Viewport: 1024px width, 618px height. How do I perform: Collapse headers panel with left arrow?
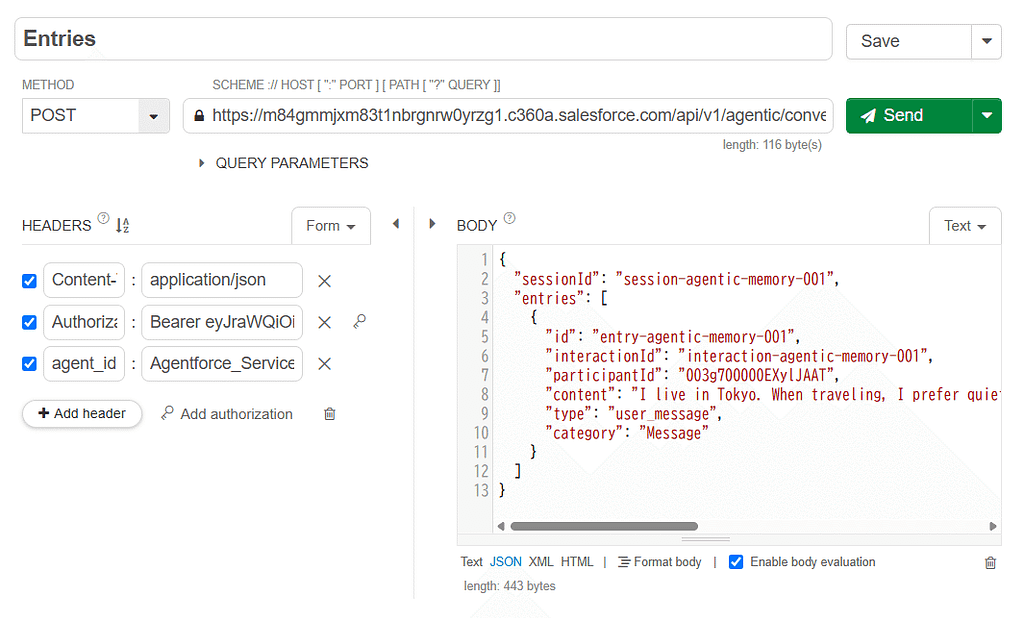point(396,224)
